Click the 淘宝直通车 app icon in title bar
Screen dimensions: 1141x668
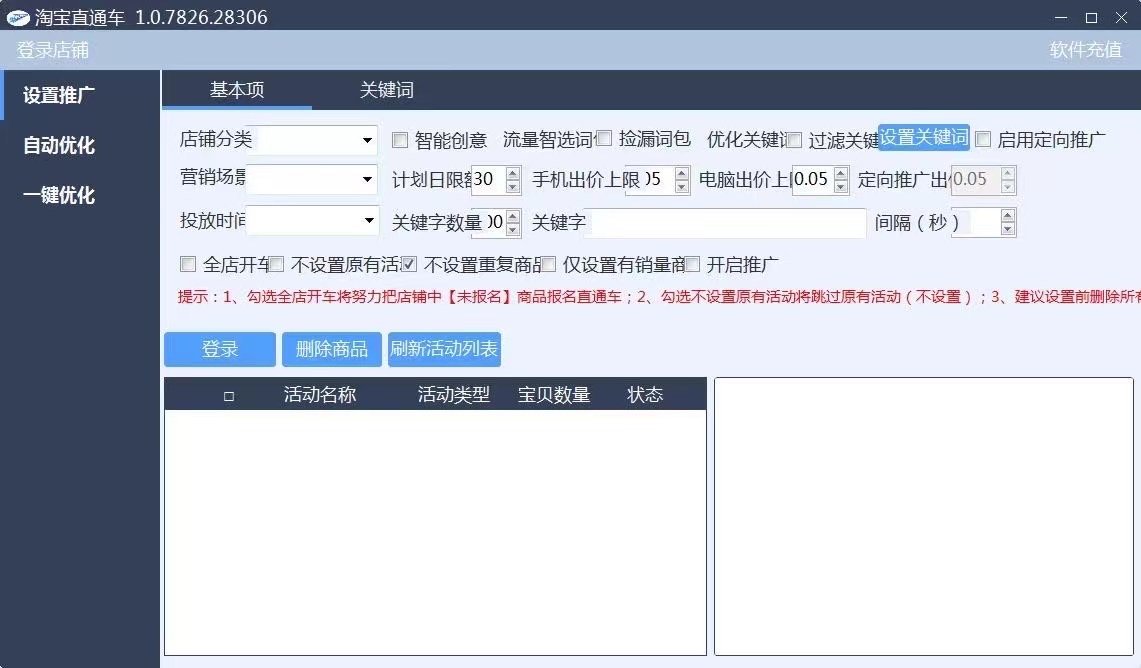click(18, 17)
